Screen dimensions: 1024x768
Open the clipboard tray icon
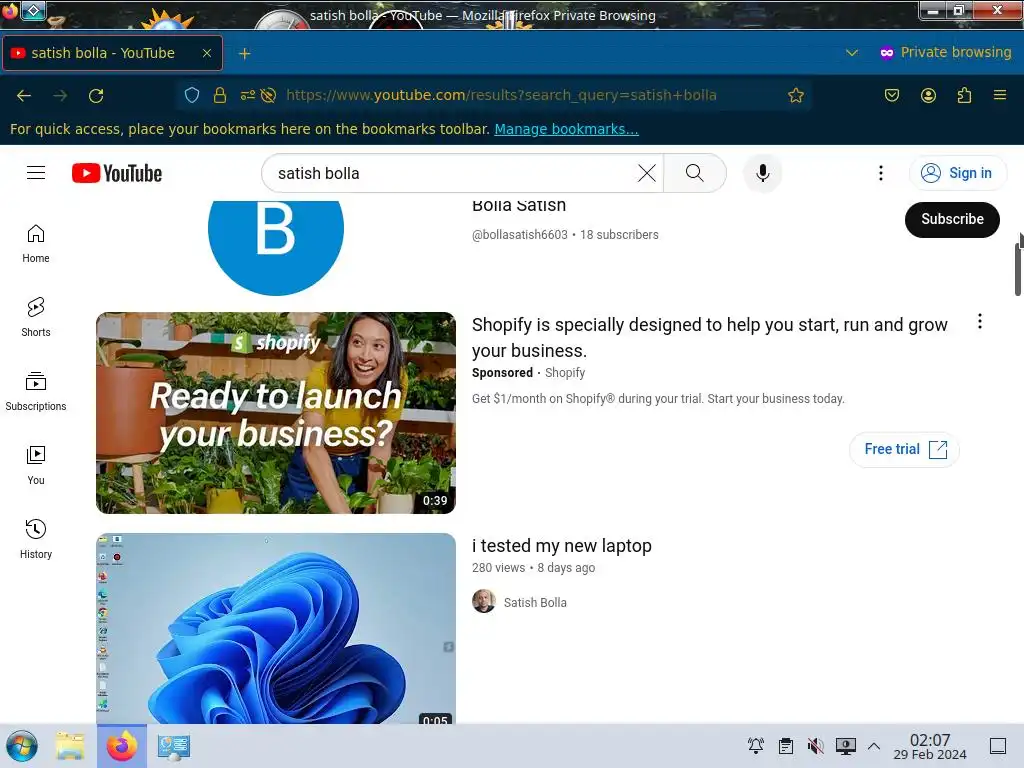point(786,746)
